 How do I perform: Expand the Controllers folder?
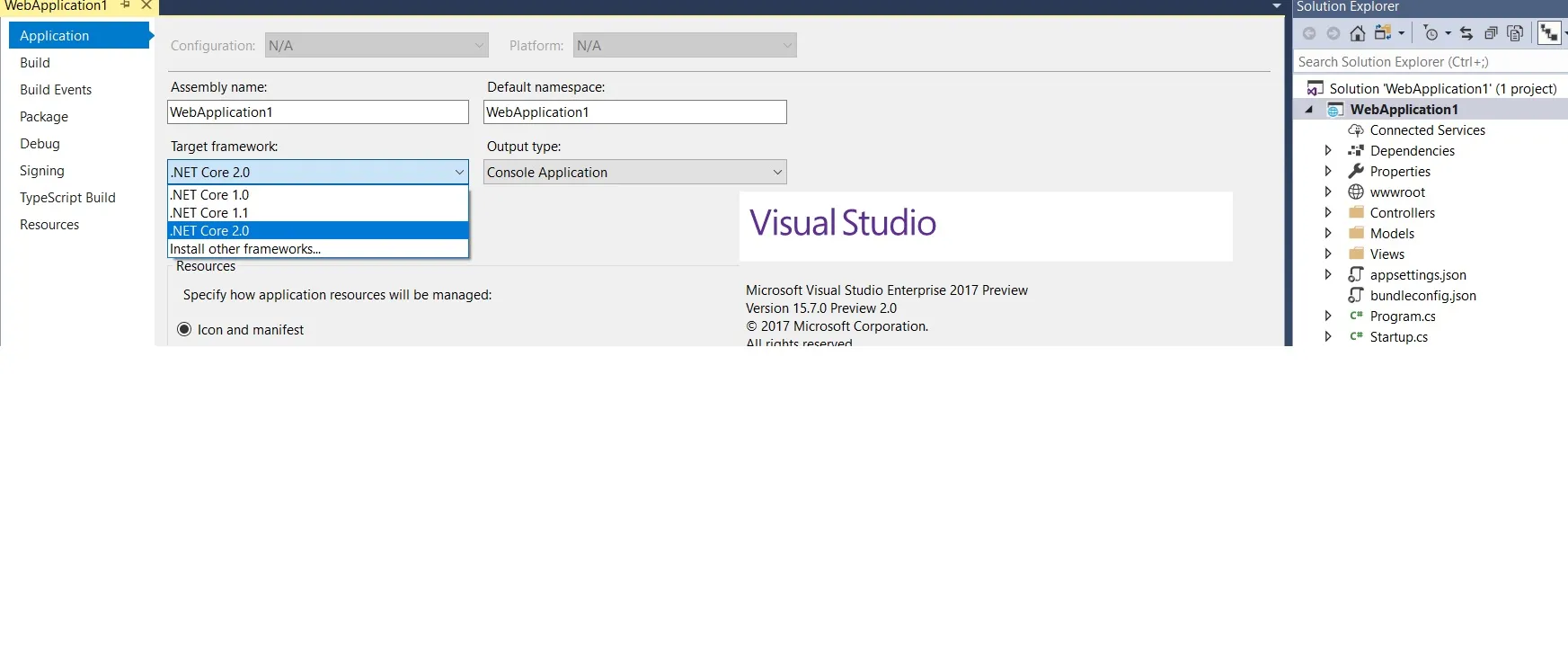click(1328, 213)
